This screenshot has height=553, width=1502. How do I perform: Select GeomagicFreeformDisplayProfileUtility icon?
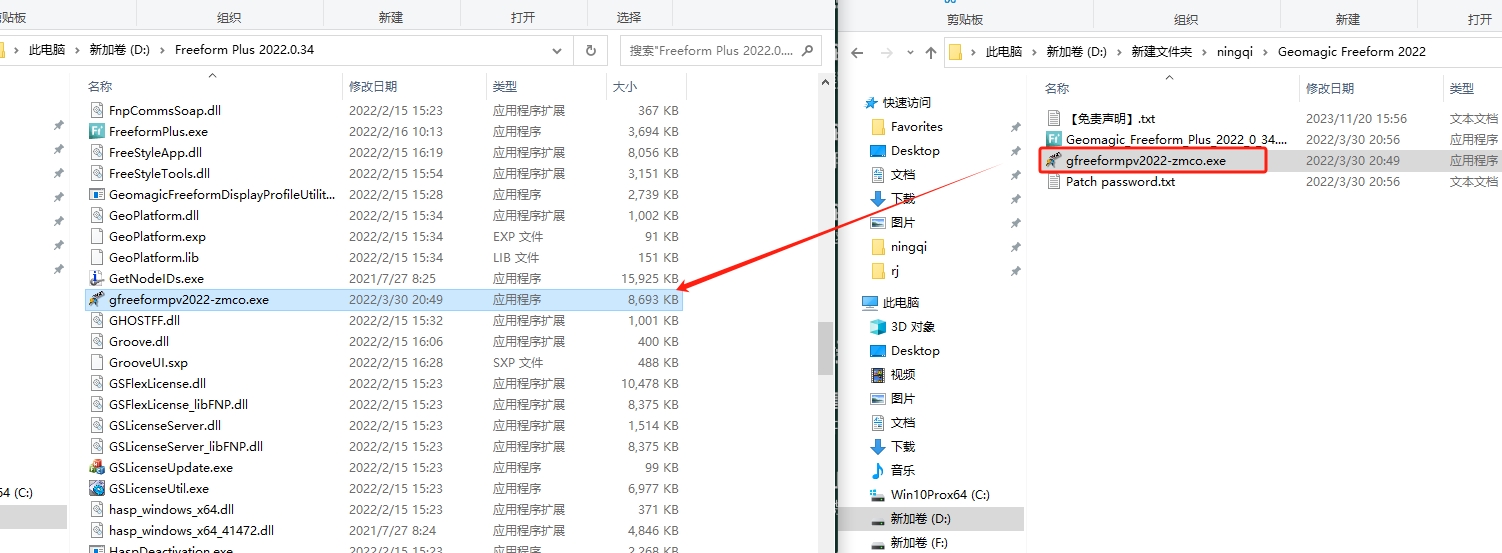pos(97,194)
